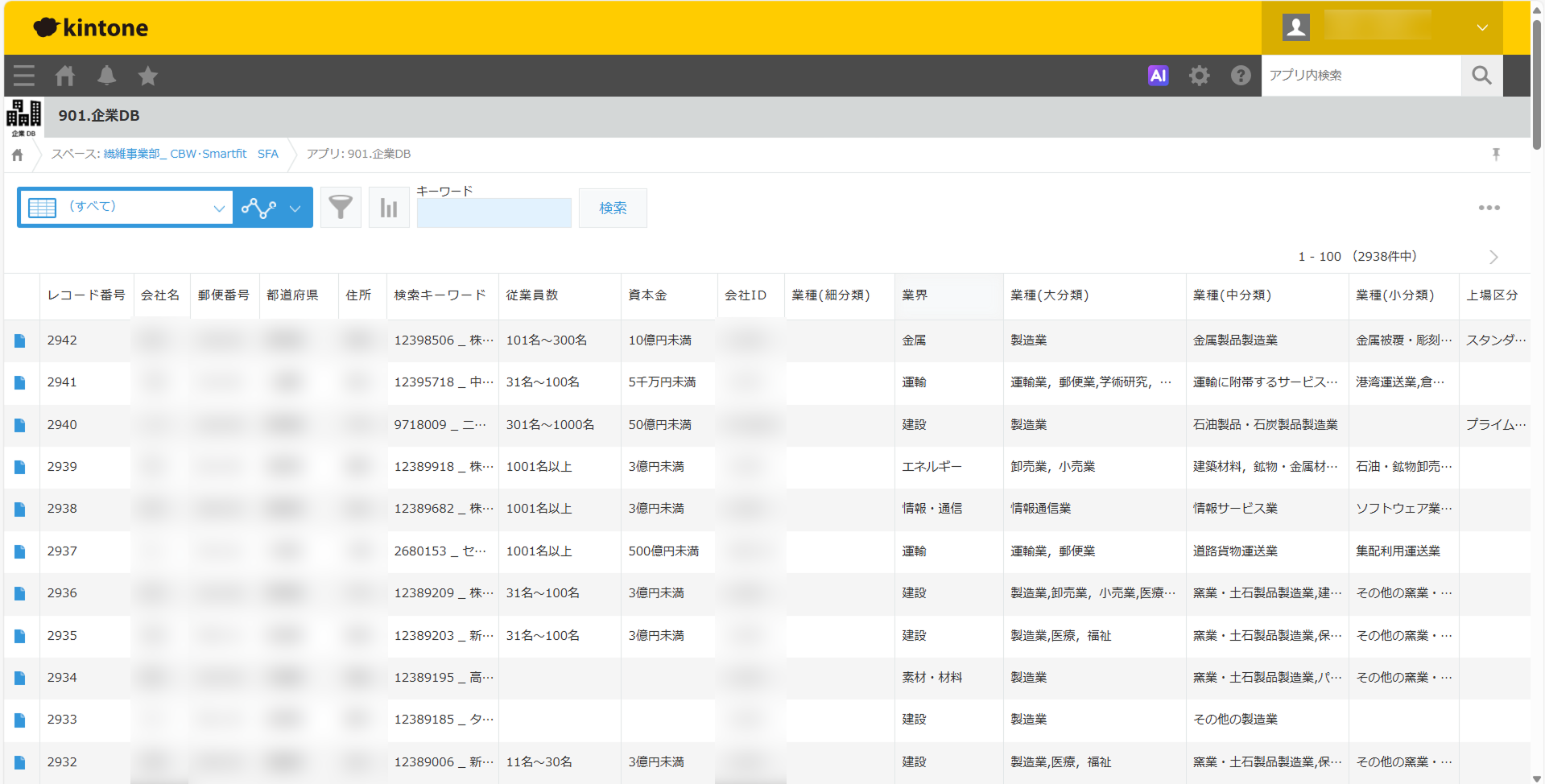1545x784 pixels.
Task: Open record 2941 detail icon
Action: (x=20, y=383)
